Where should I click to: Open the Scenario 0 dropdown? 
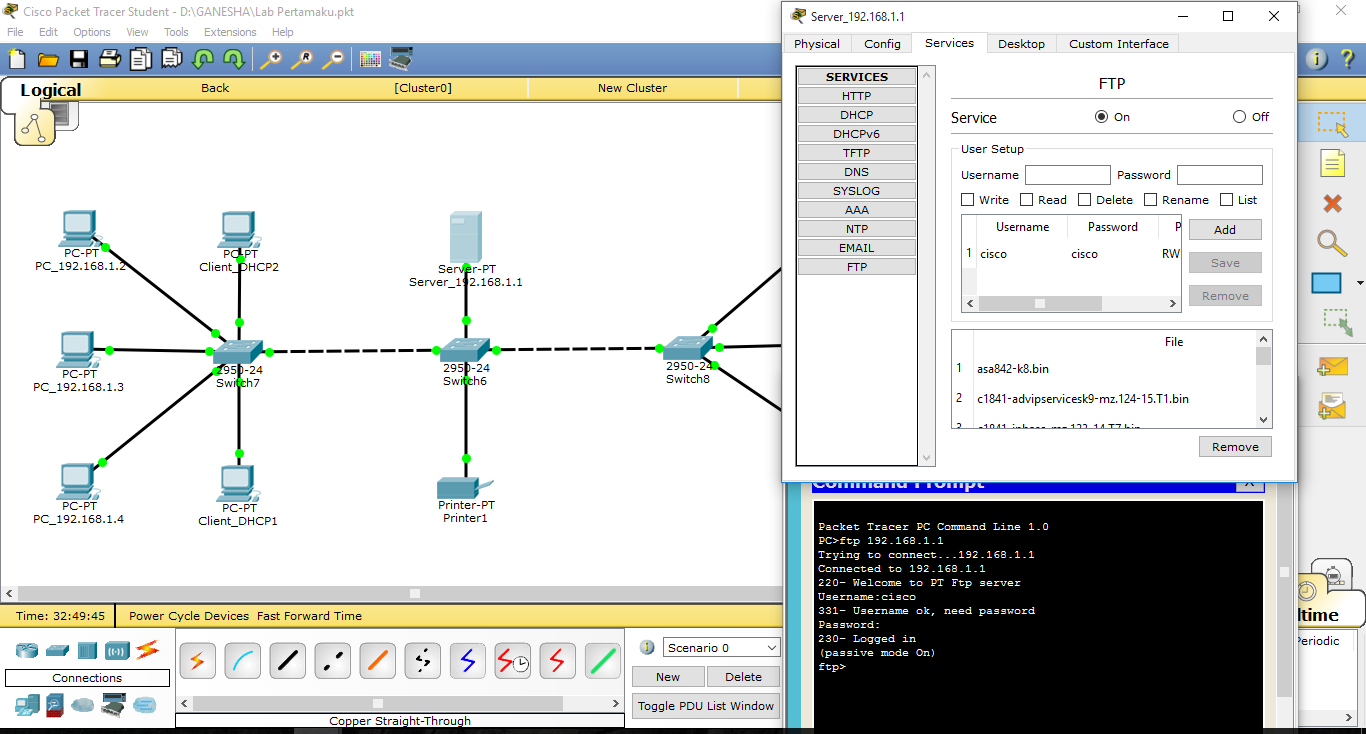coord(720,647)
